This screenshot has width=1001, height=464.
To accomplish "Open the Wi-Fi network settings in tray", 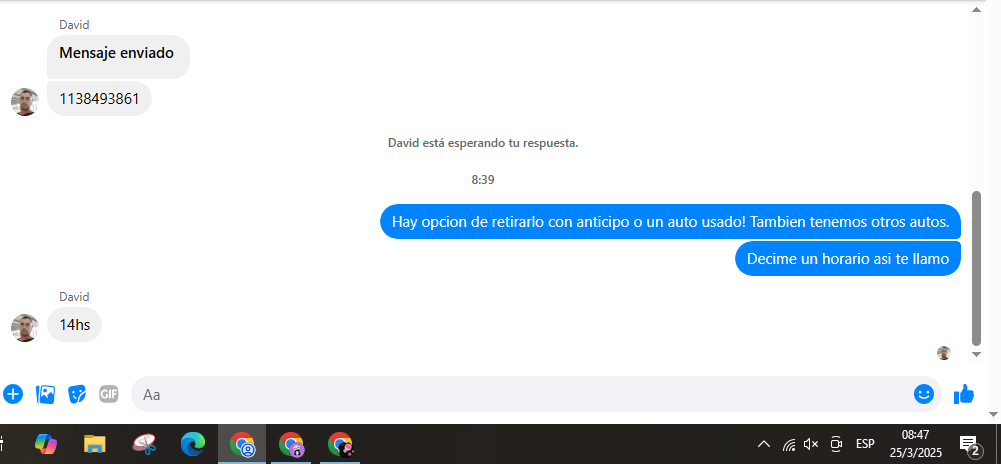I will tap(789, 444).
